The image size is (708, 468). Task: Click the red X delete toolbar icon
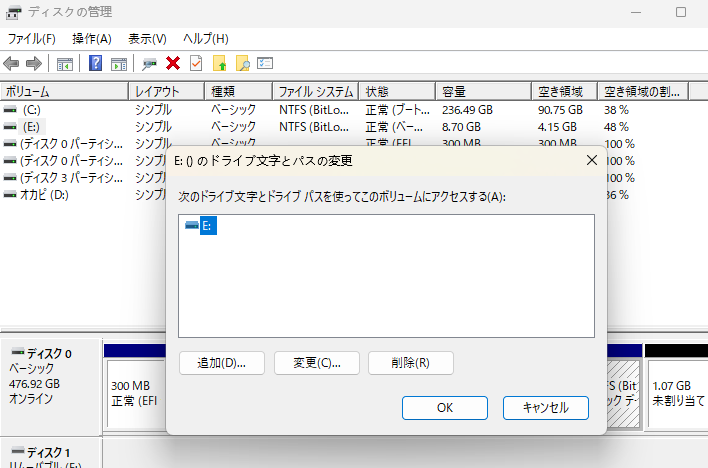(173, 64)
